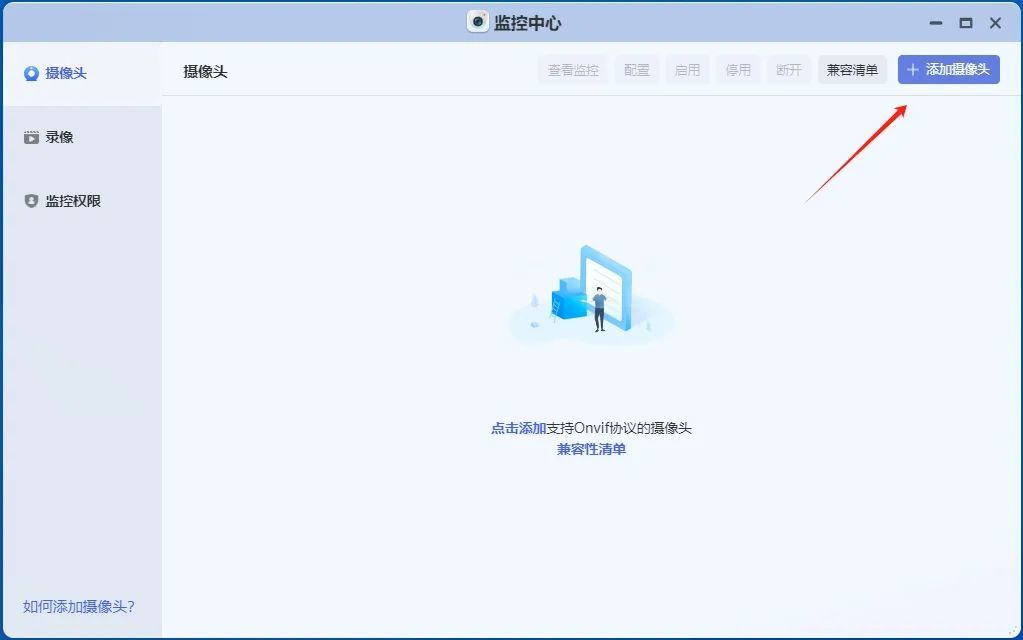The height and width of the screenshot is (640, 1023).
Task: Follow the 点击添加 link in the center
Action: [x=518, y=428]
